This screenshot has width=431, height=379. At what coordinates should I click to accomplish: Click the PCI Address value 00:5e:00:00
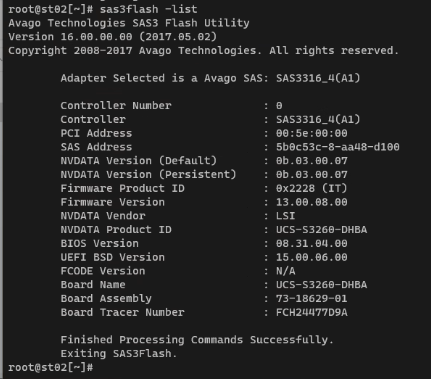tap(312, 133)
